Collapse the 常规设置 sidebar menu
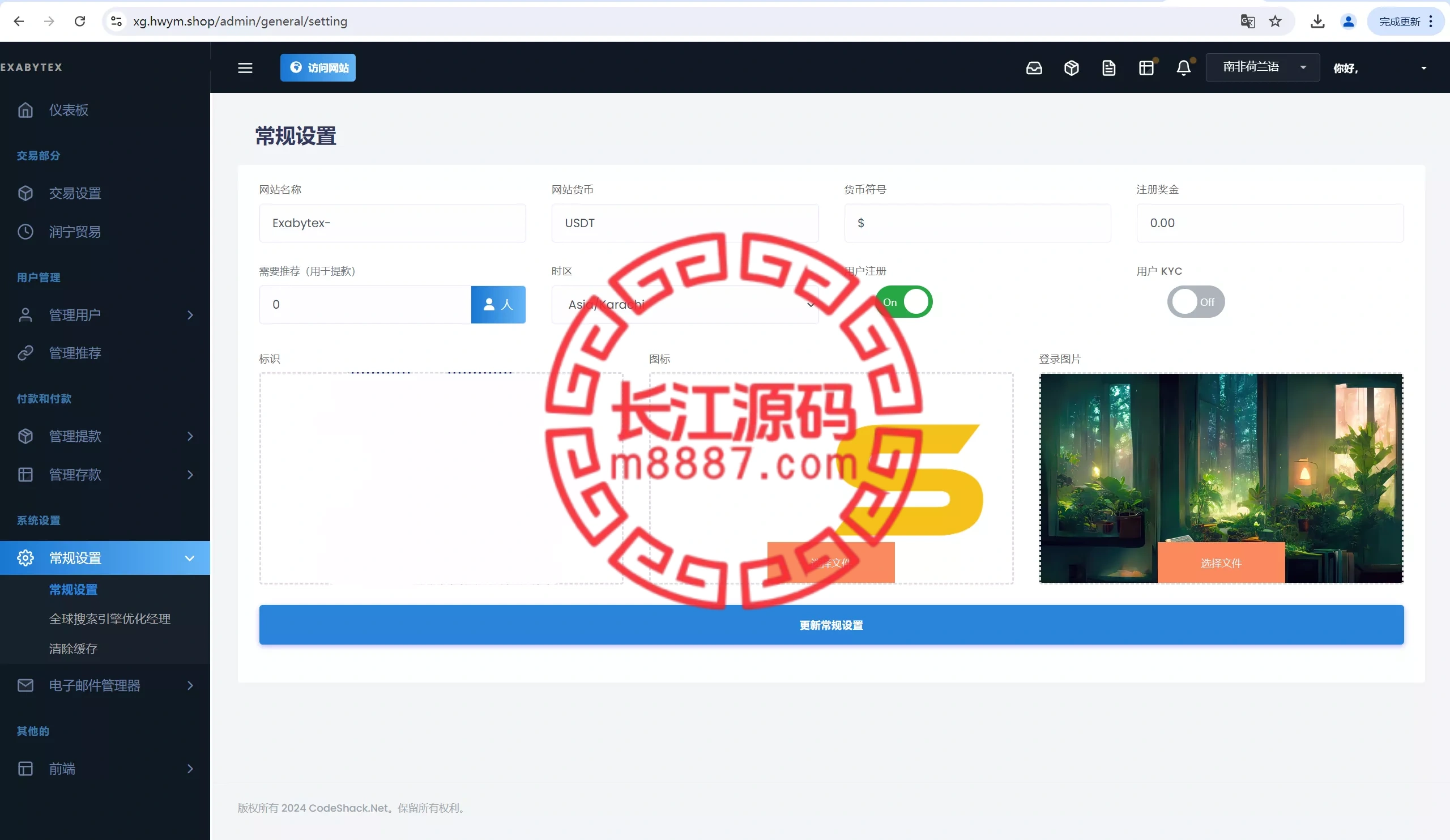1450x840 pixels. point(105,557)
